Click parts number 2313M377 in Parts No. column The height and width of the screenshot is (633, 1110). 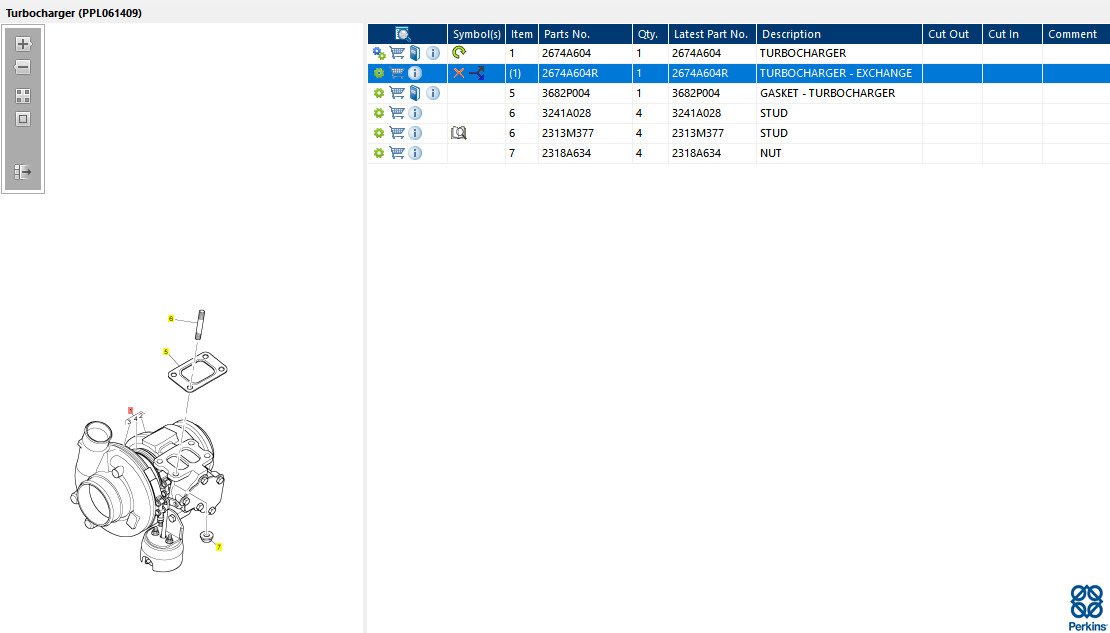567,133
